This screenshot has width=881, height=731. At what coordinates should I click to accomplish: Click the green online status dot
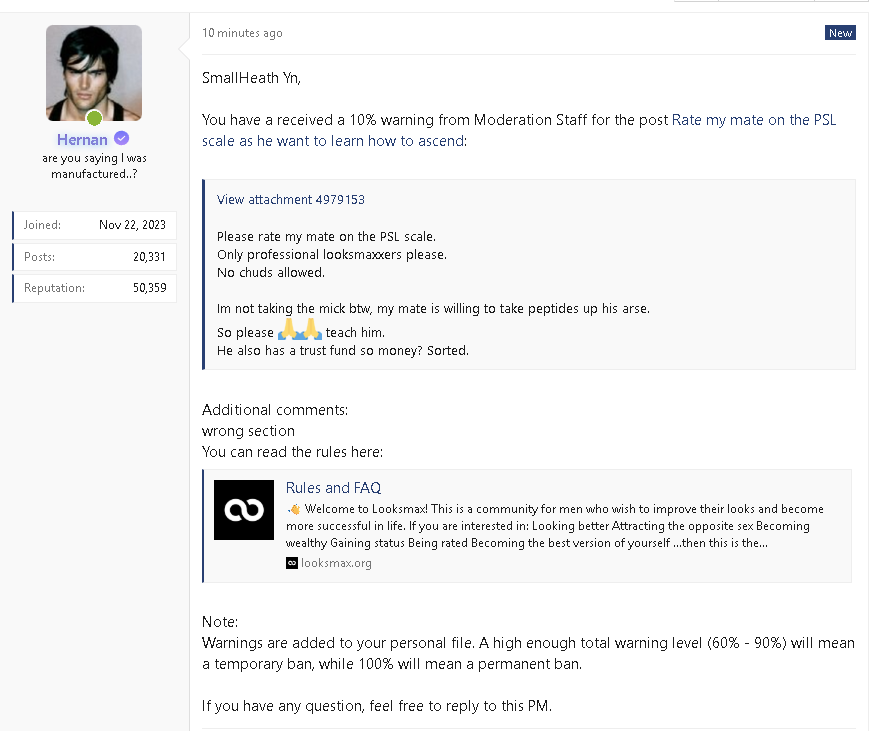coord(94,118)
